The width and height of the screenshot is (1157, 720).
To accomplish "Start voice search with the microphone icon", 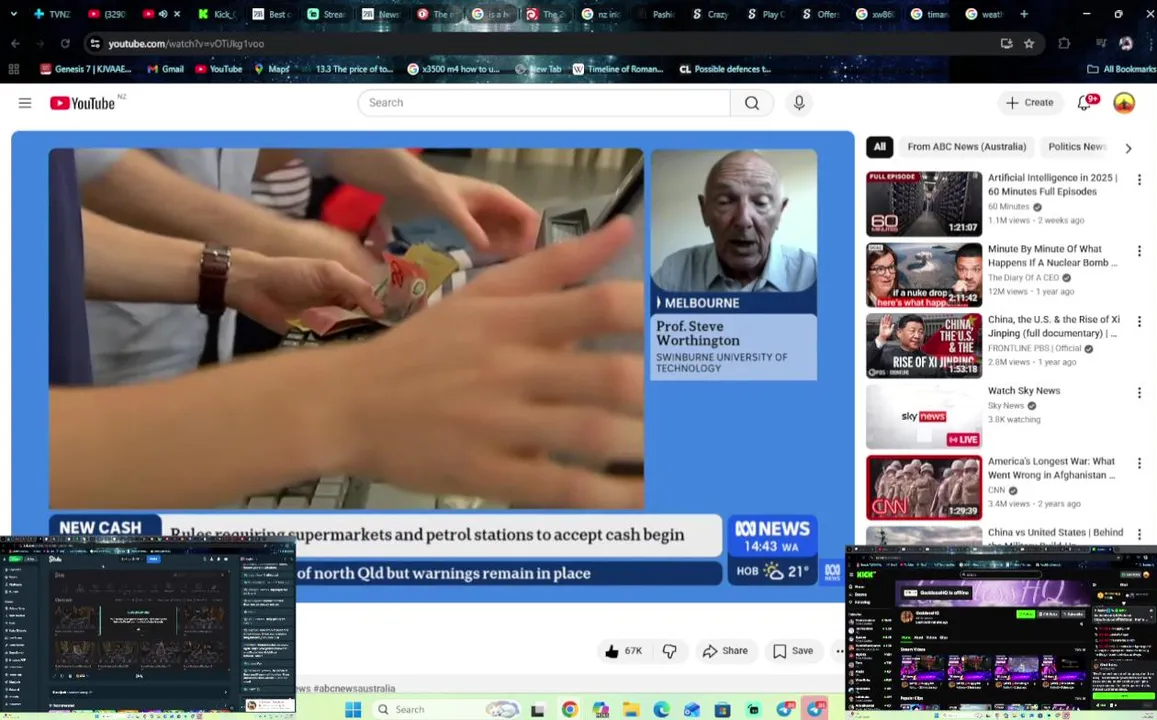I will pyautogui.click(x=798, y=103).
